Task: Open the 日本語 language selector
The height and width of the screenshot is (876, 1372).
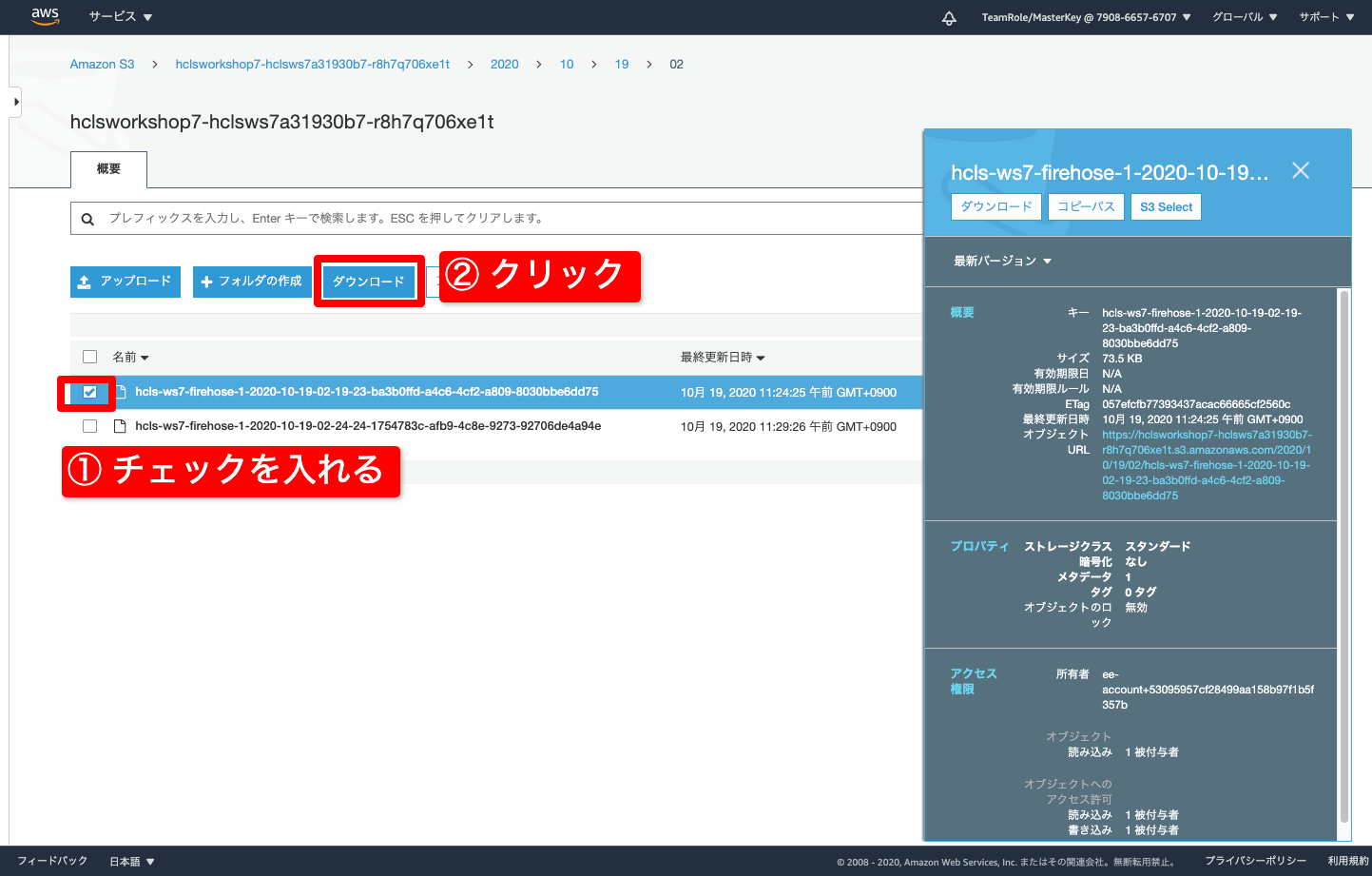Action: pyautogui.click(x=132, y=861)
